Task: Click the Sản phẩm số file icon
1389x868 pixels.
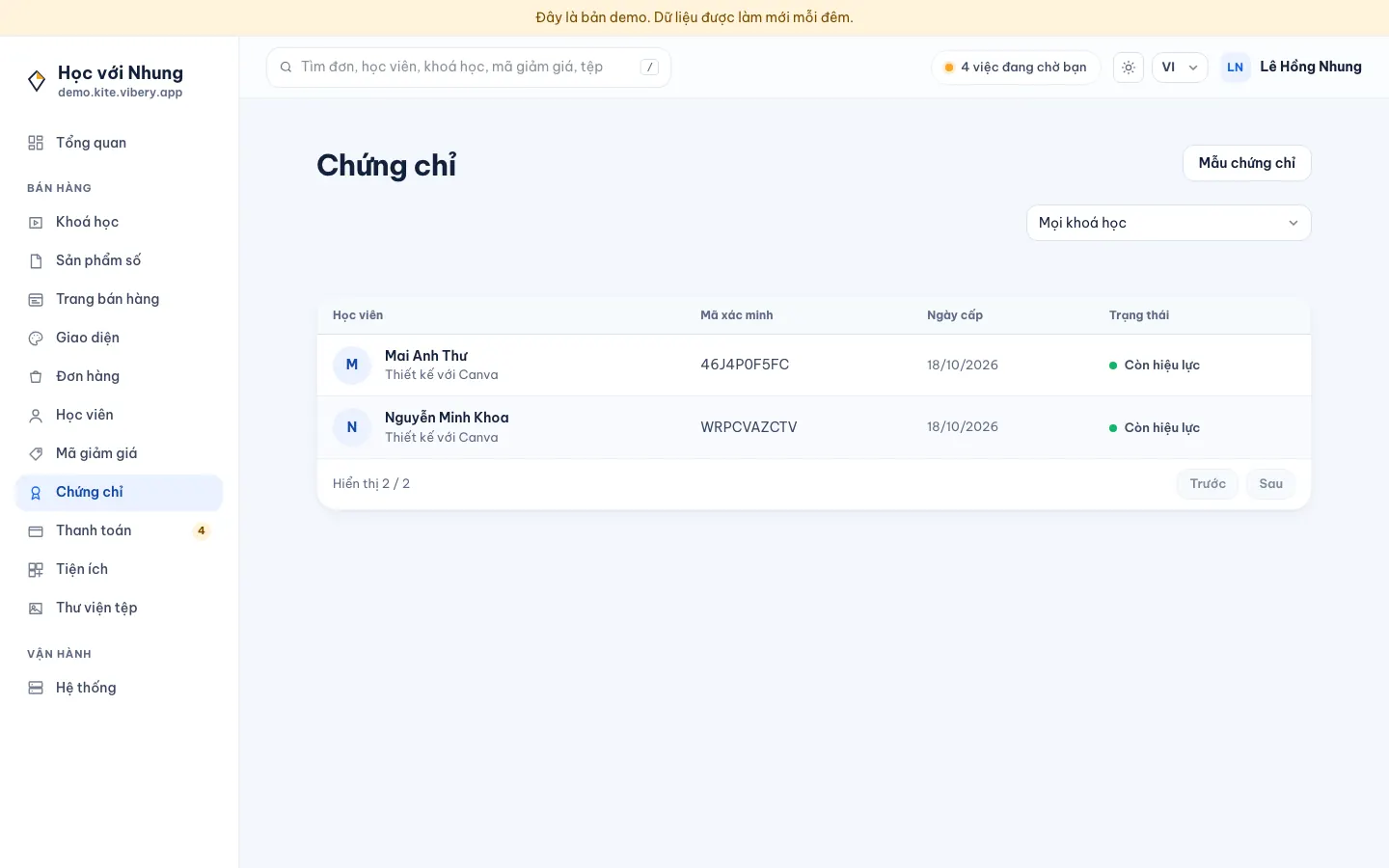Action: click(36, 260)
